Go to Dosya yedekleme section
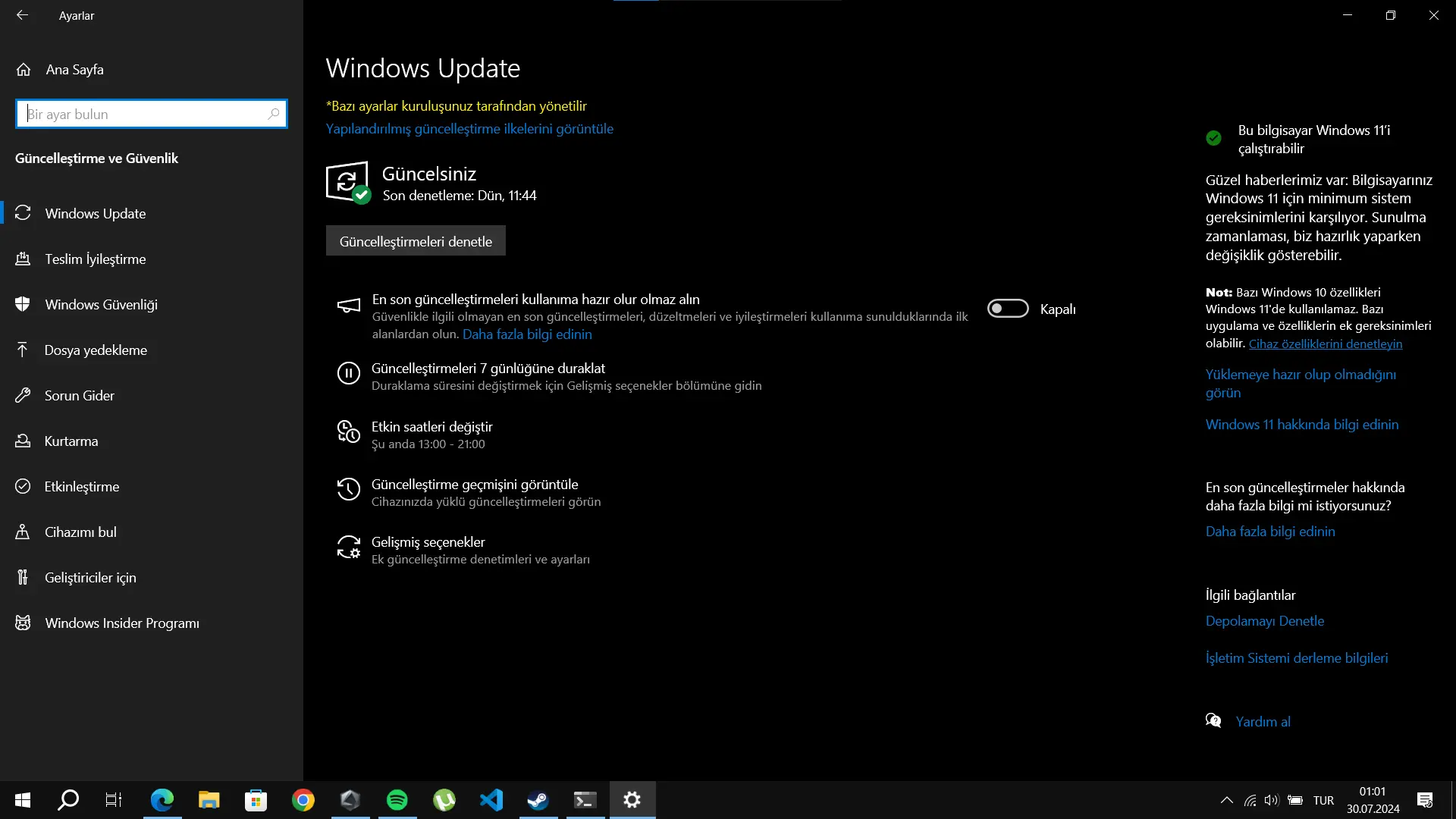This screenshot has width=1456, height=819. [x=152, y=350]
